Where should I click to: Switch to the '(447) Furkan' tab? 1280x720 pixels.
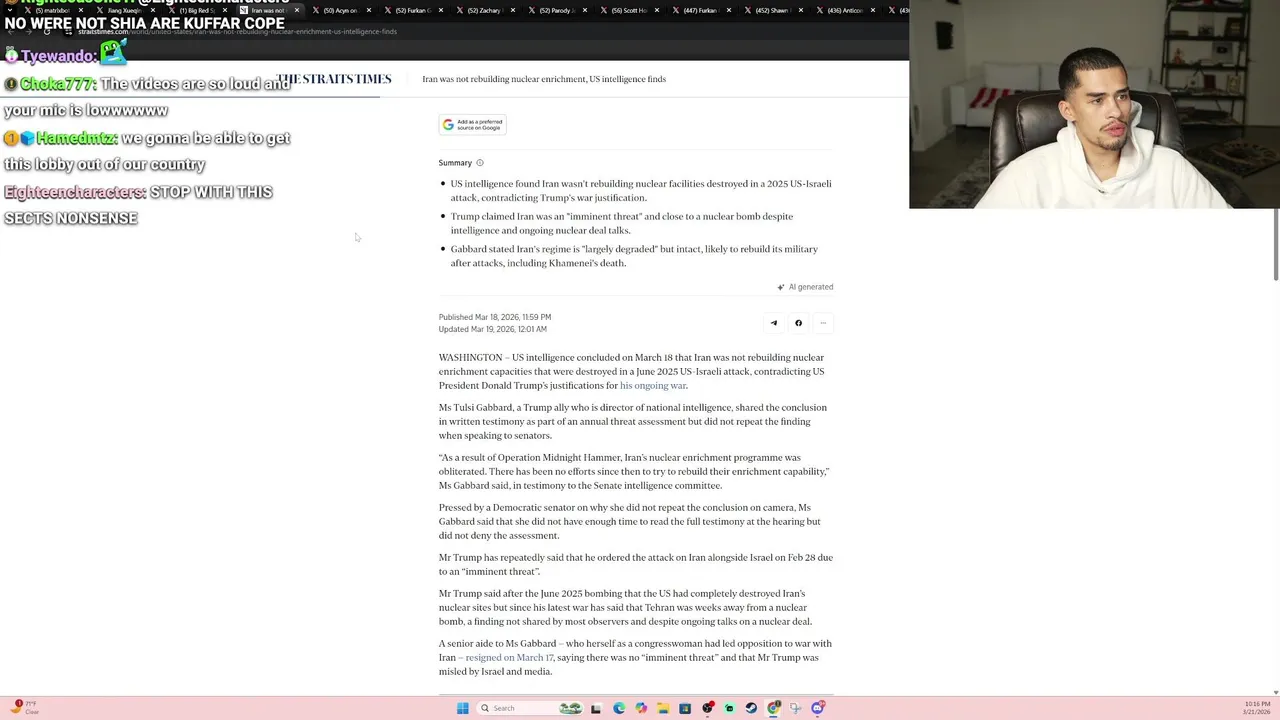click(x=700, y=10)
